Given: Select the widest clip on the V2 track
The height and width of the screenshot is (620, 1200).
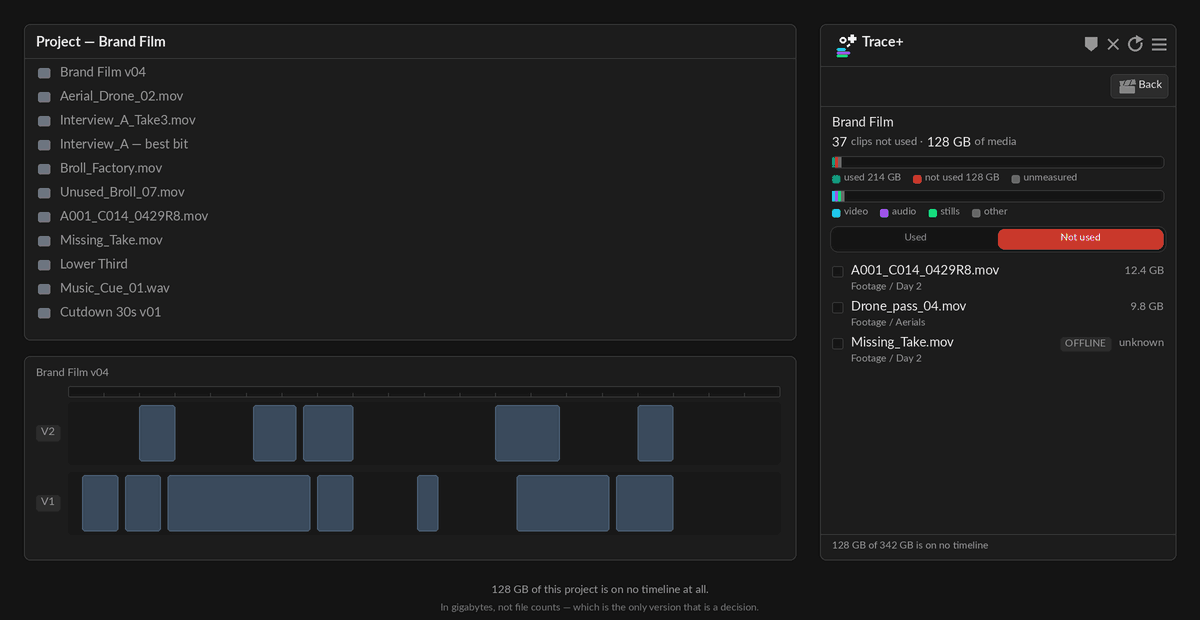Looking at the screenshot, I should [528, 433].
